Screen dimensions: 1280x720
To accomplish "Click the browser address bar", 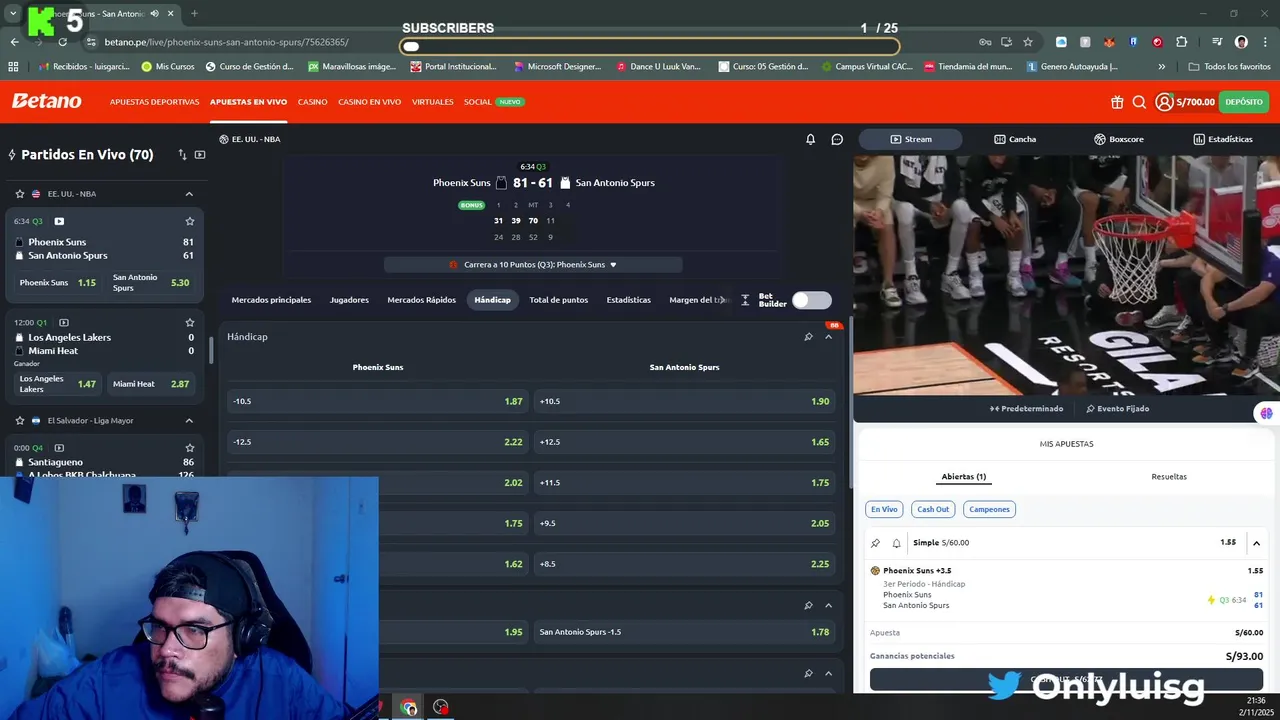I will pyautogui.click(x=530, y=42).
